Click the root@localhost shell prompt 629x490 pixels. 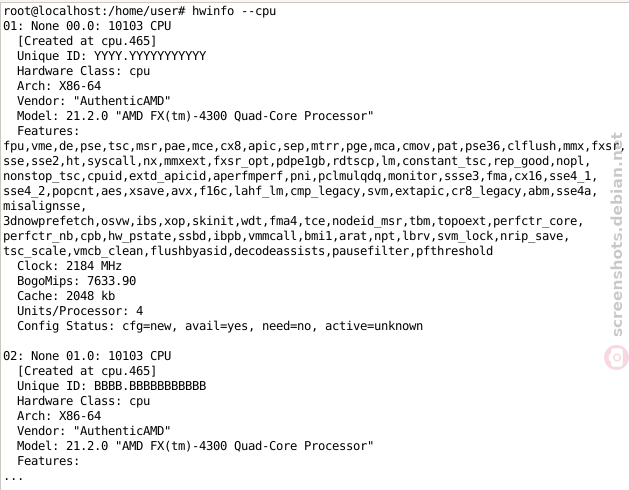tap(94, 11)
